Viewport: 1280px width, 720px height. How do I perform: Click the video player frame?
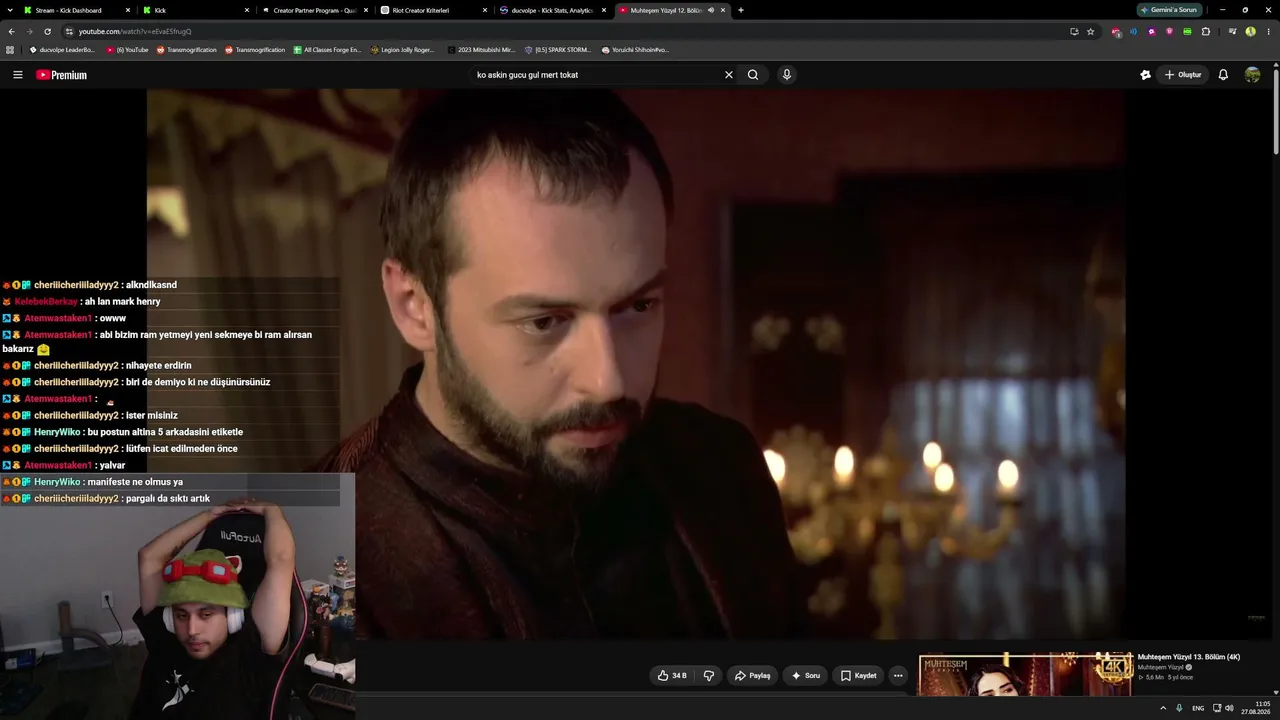[x=636, y=364]
